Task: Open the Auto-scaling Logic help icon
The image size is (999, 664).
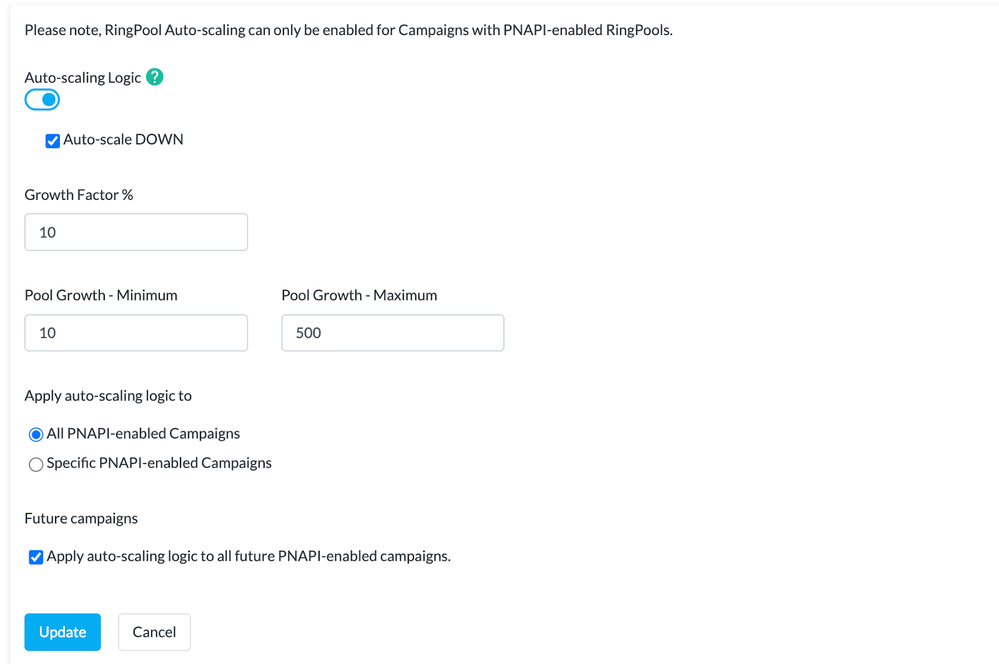Action: 154,77
